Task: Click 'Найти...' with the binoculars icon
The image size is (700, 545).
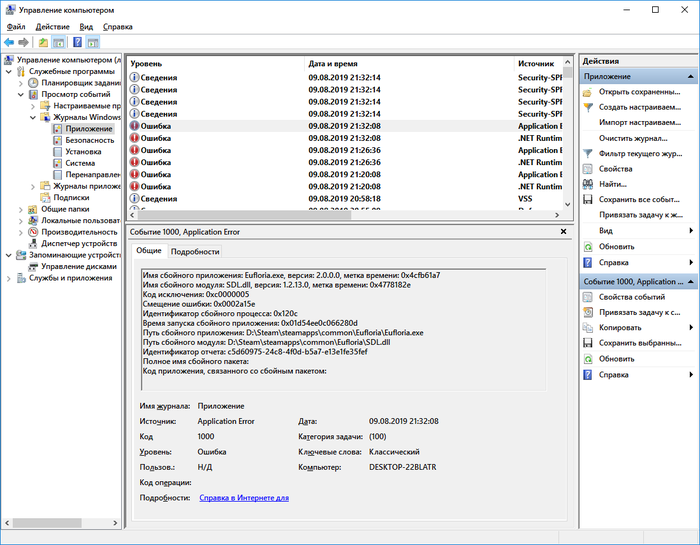Action: [x=614, y=184]
